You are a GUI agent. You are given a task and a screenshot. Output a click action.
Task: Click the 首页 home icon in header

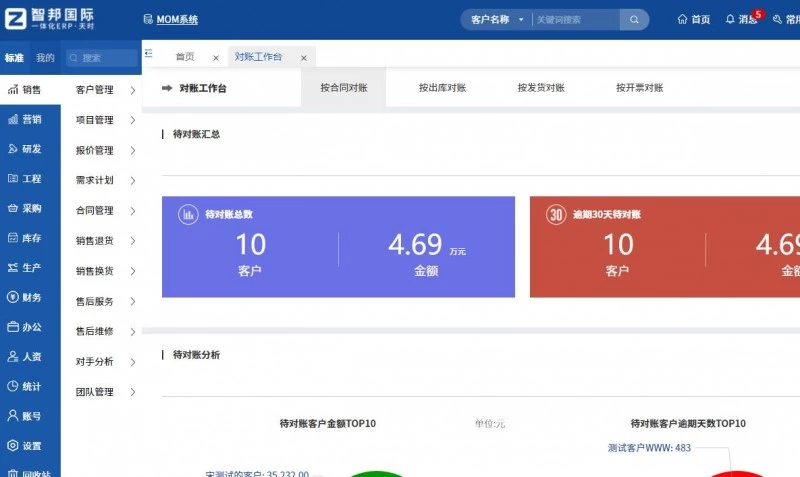tap(682, 19)
